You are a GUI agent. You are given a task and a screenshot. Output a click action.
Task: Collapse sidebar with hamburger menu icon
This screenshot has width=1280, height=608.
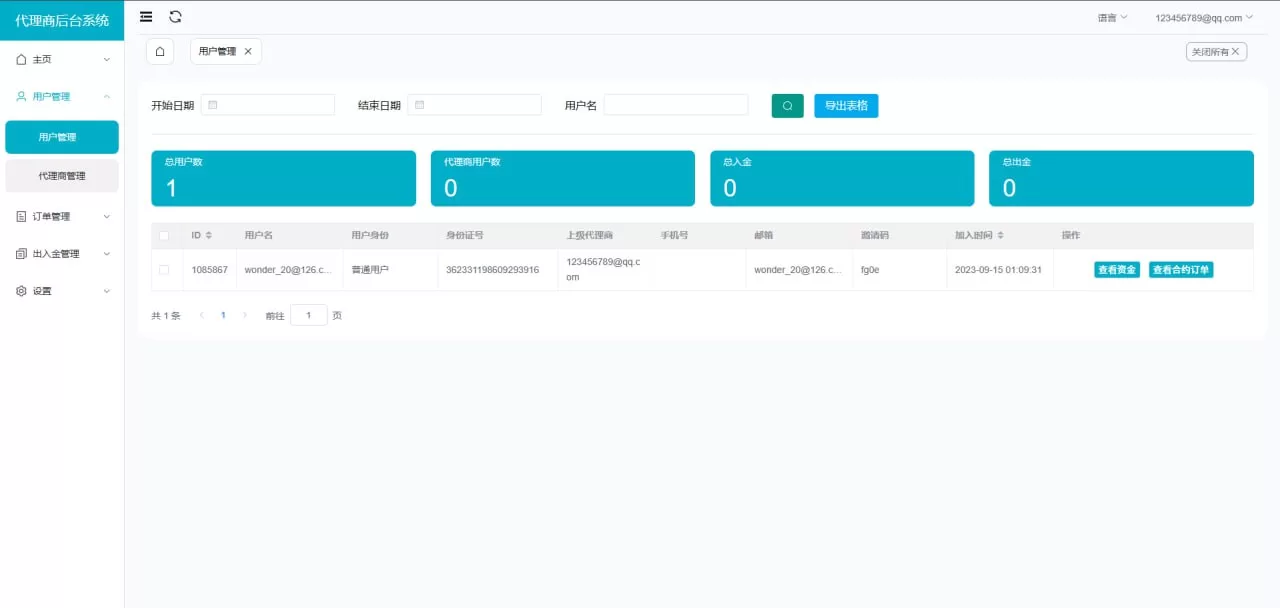146,17
